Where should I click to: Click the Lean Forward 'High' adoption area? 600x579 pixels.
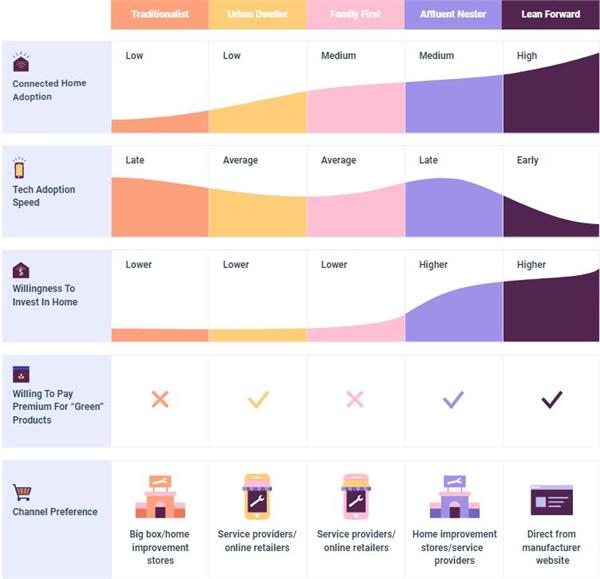click(x=551, y=100)
